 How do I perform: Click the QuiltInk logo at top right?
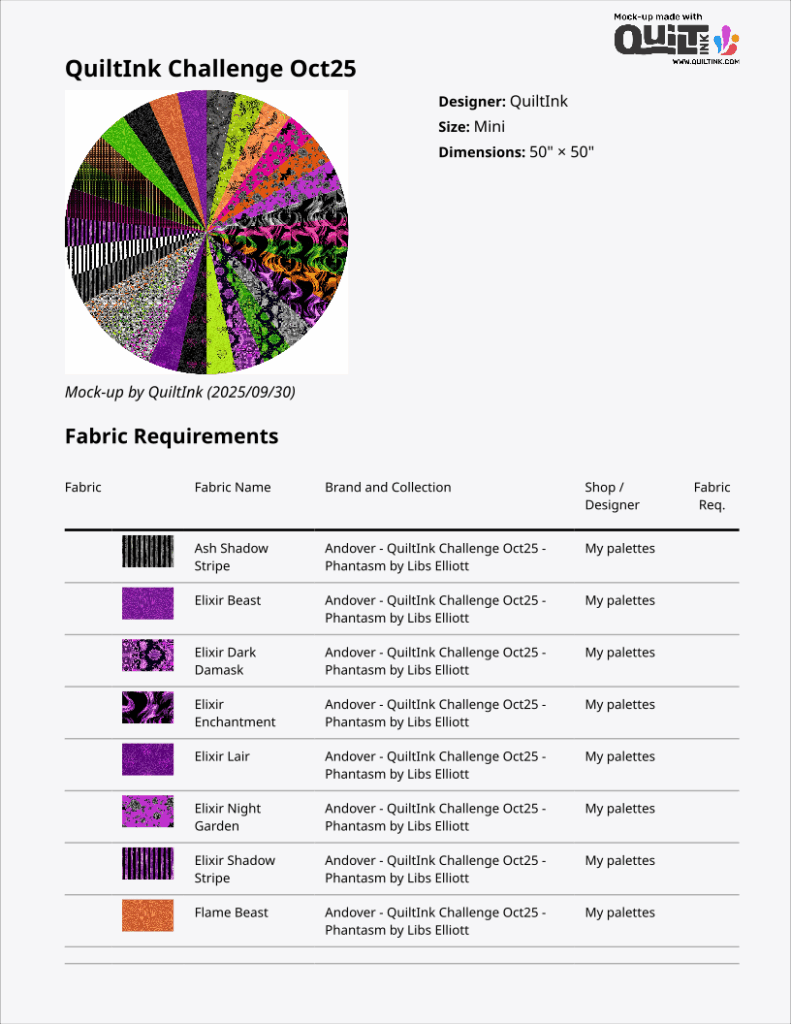[x=676, y=39]
